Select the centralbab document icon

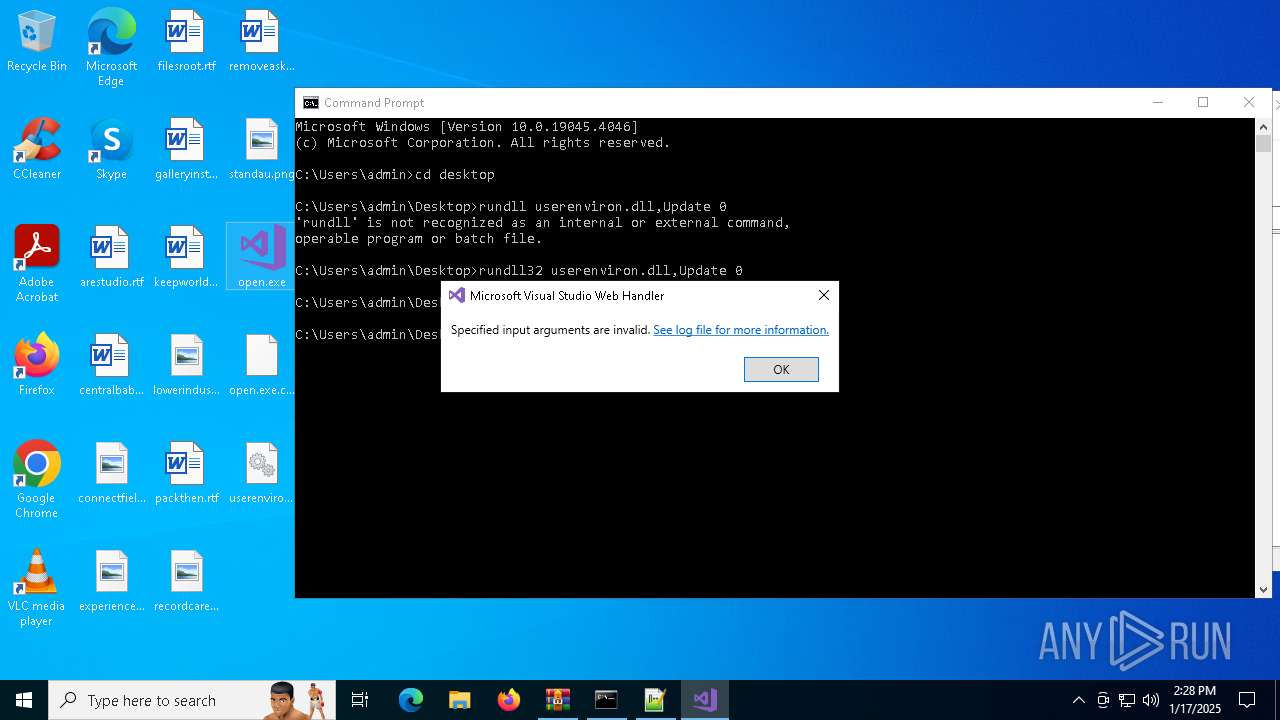111,366
